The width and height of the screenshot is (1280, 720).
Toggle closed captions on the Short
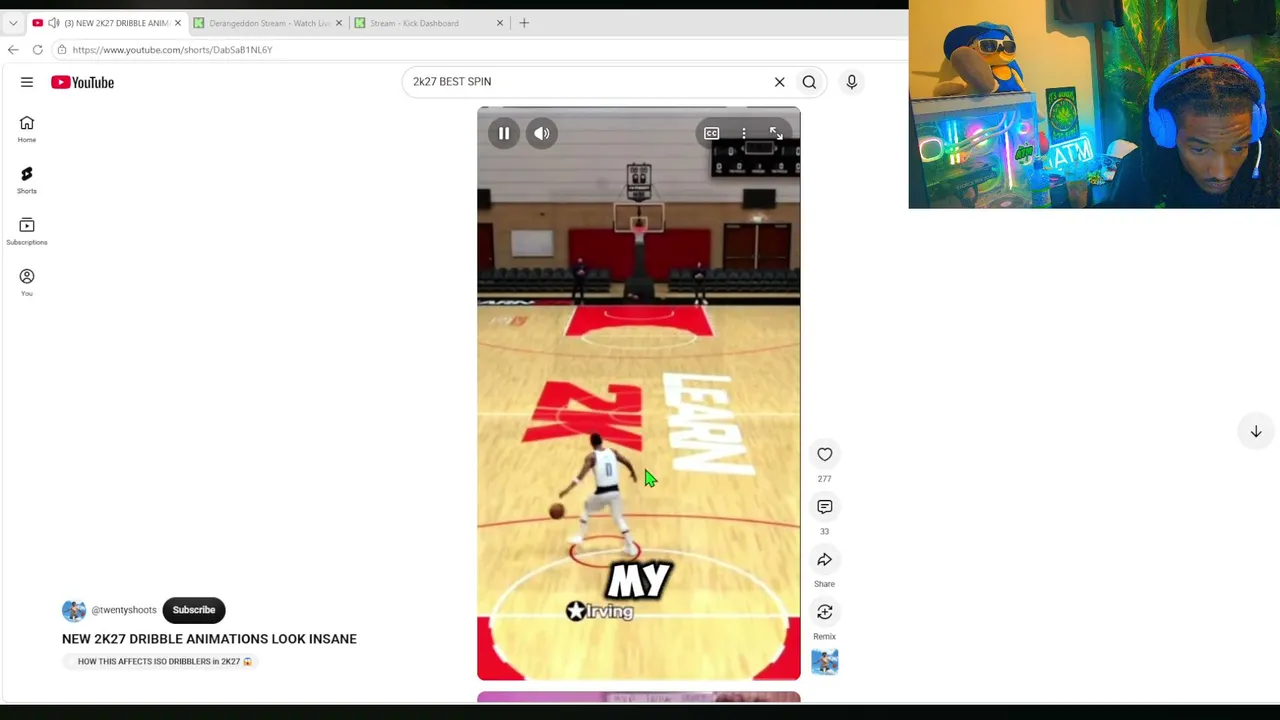(712, 133)
